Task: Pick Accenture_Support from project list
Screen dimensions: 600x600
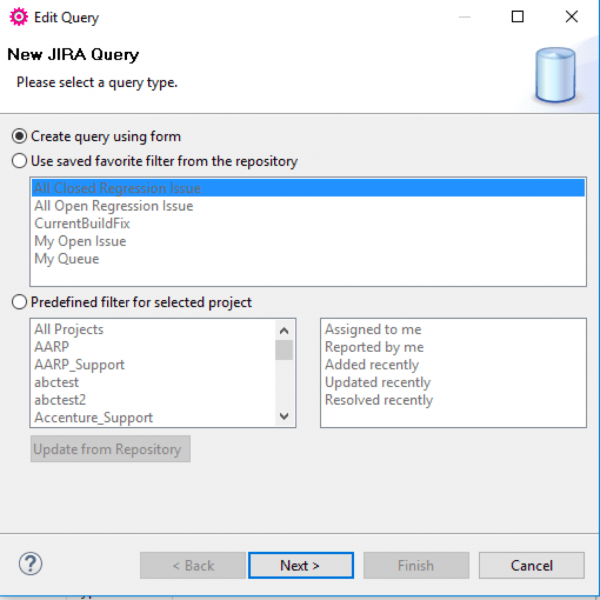Action: [x=93, y=418]
